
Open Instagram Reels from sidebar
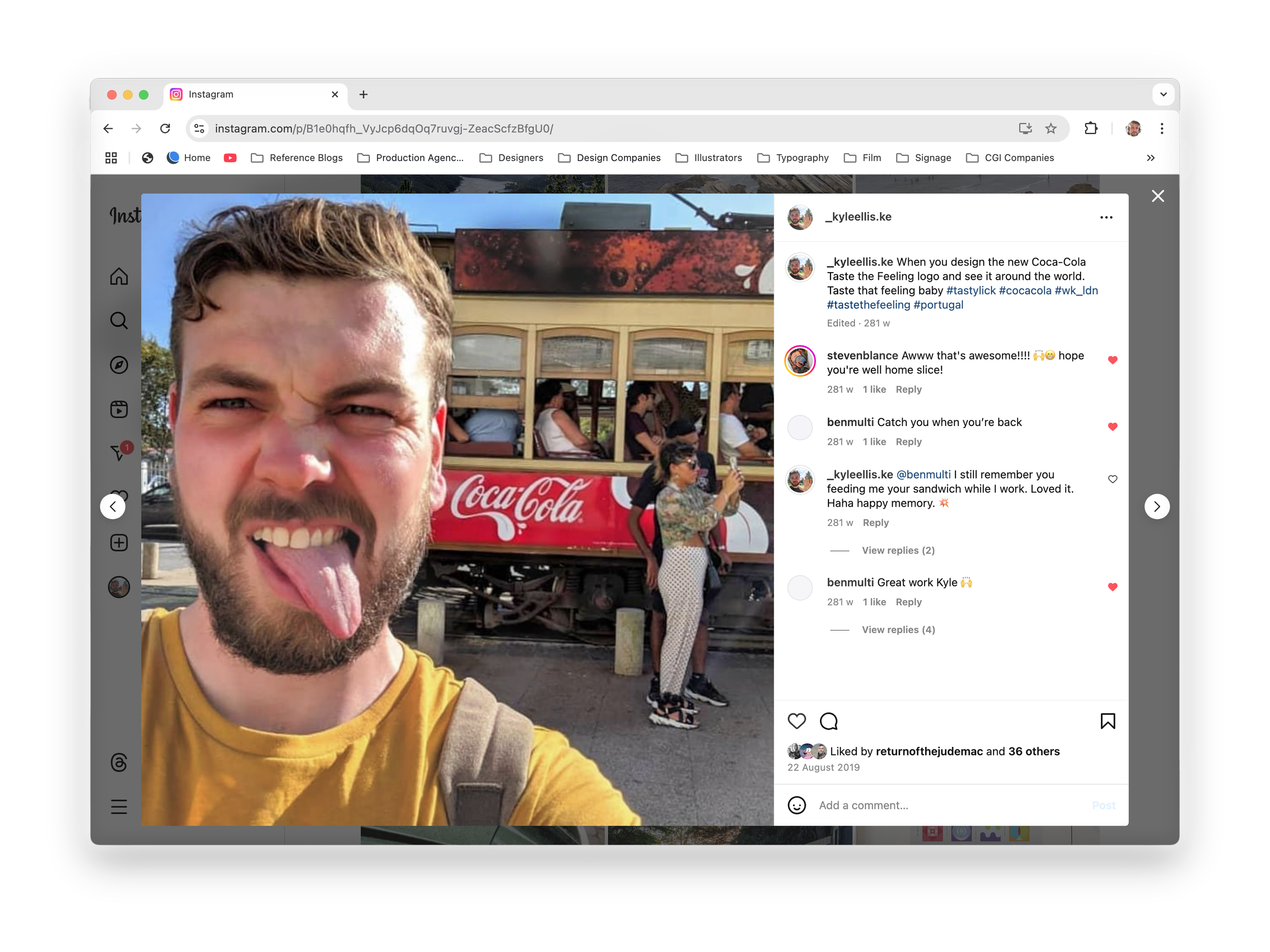pos(119,409)
